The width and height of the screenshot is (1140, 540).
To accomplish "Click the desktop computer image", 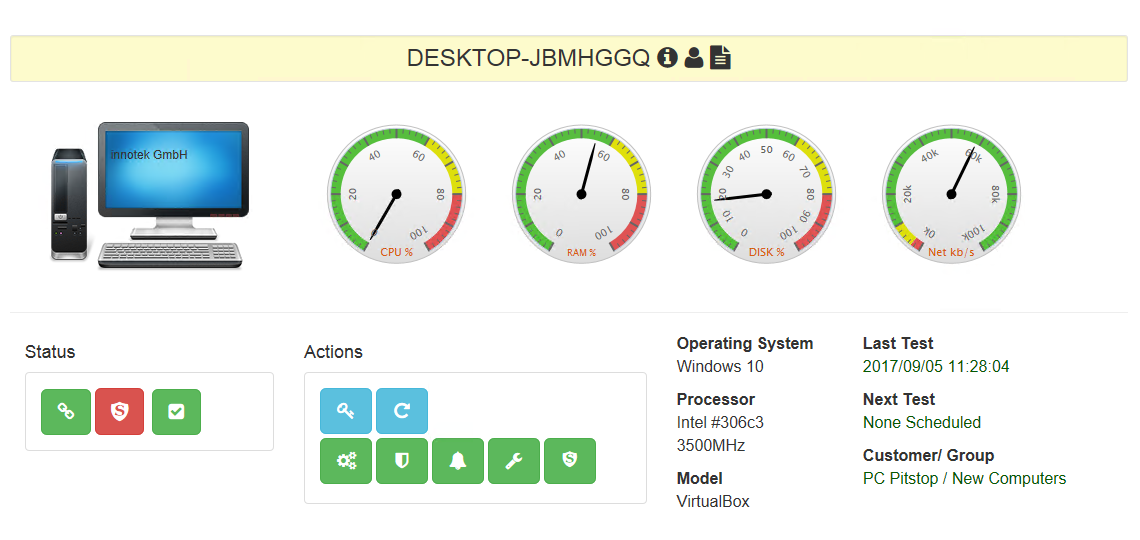I will [150, 195].
